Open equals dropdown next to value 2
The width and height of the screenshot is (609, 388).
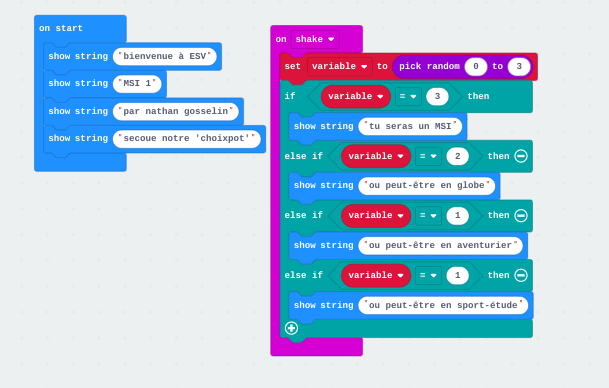[428, 156]
